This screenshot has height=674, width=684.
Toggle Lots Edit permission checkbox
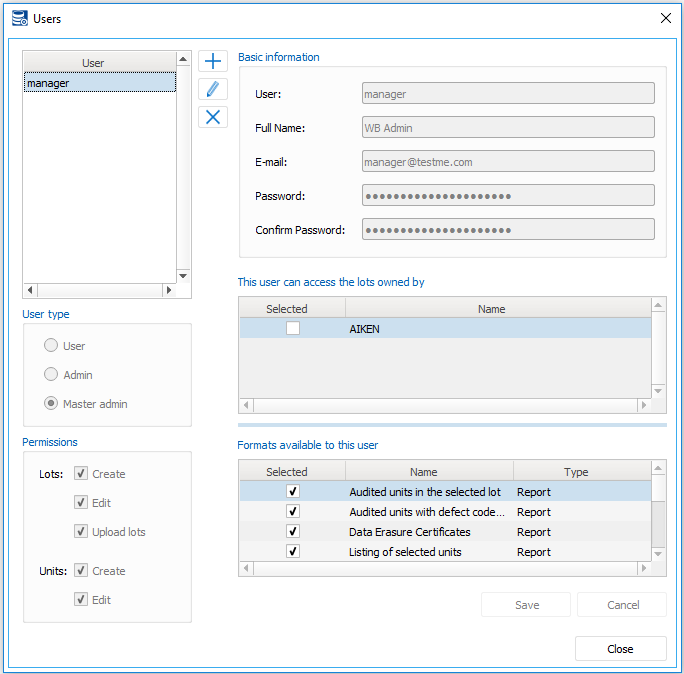pyautogui.click(x=81, y=502)
